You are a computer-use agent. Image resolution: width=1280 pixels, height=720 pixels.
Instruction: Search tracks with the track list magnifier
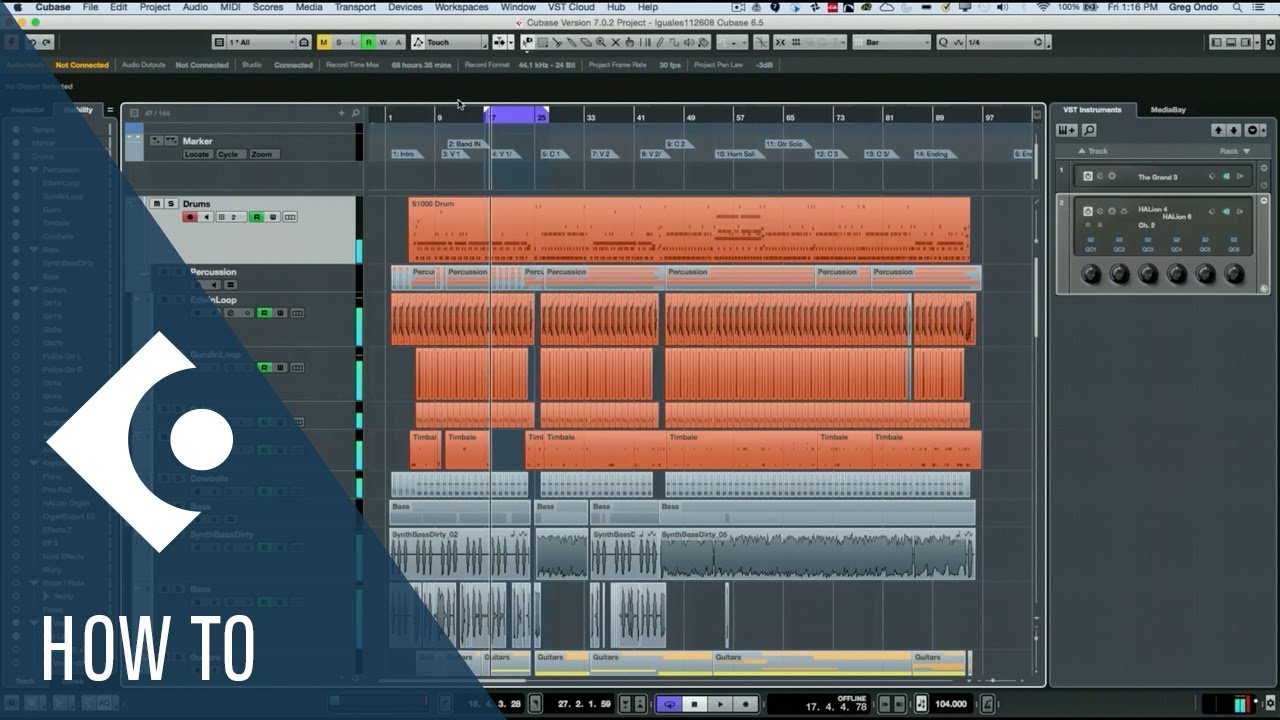(x=355, y=113)
